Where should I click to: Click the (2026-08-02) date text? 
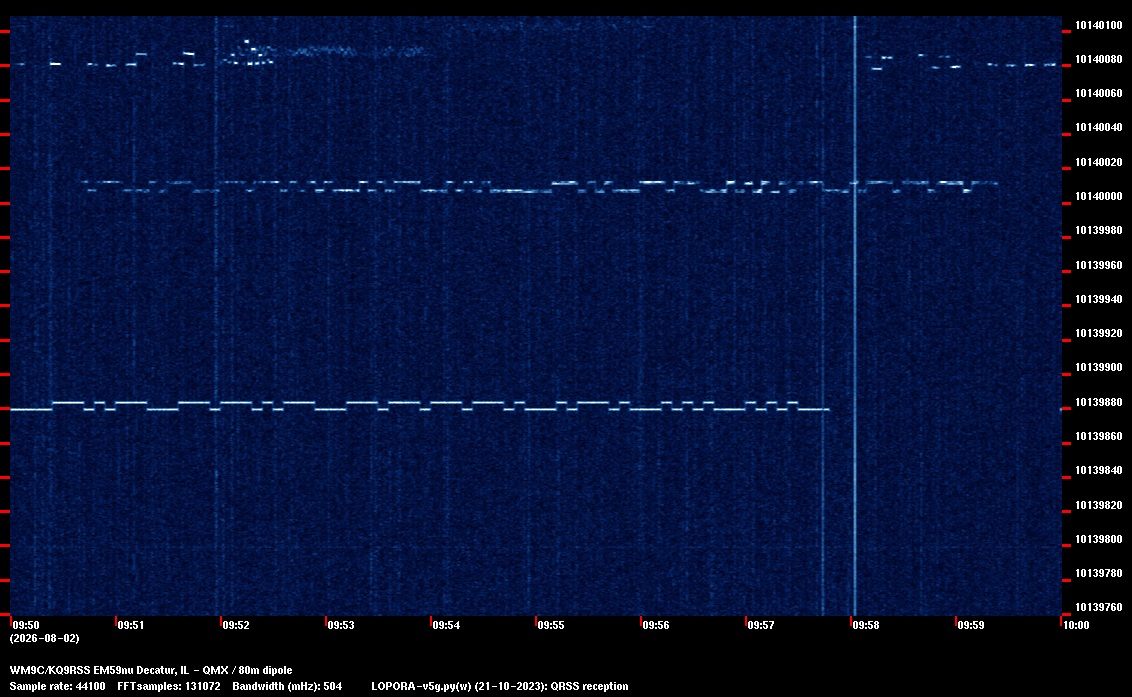click(x=45, y=638)
